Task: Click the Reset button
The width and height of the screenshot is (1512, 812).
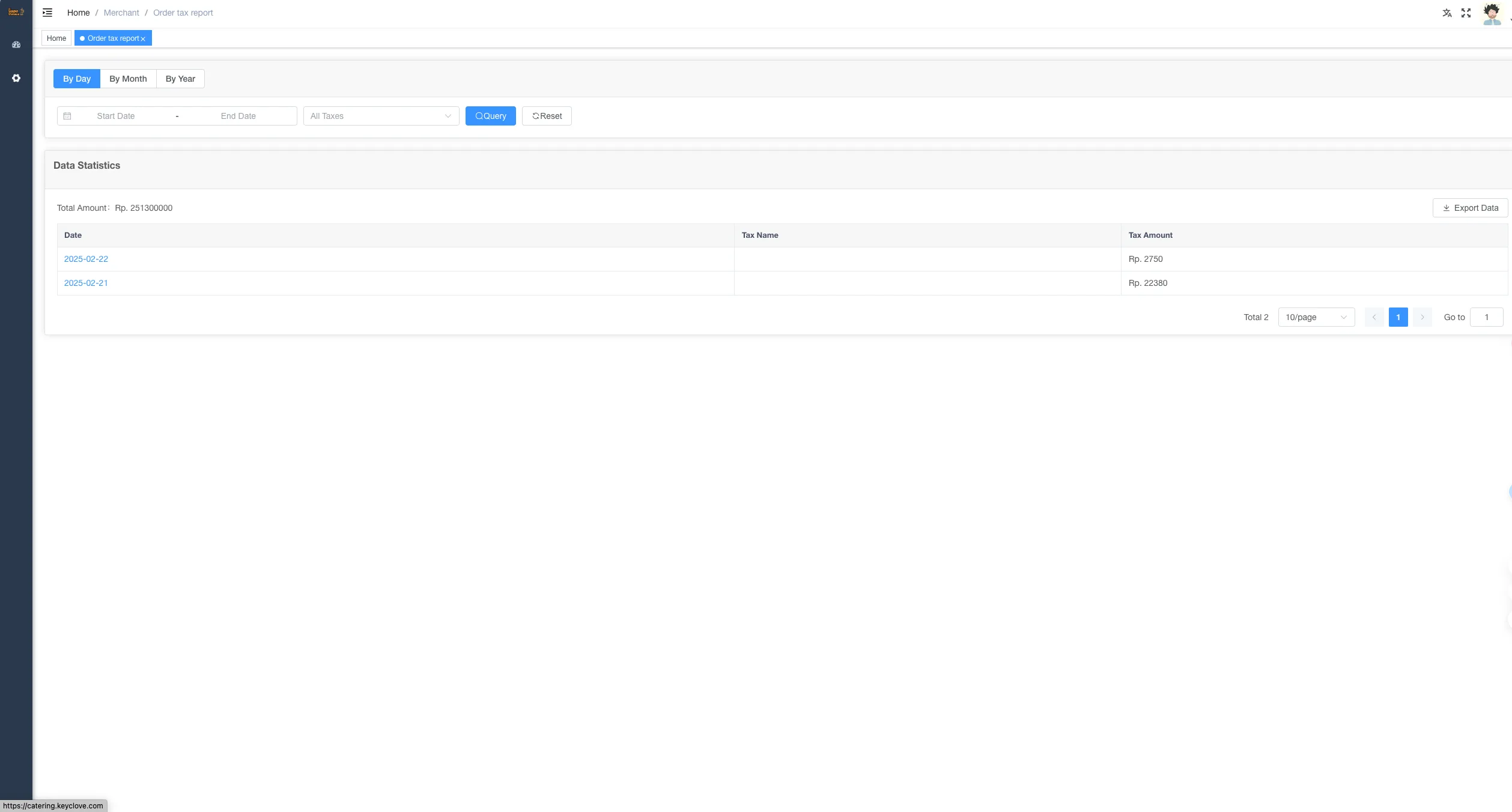Action: (547, 116)
